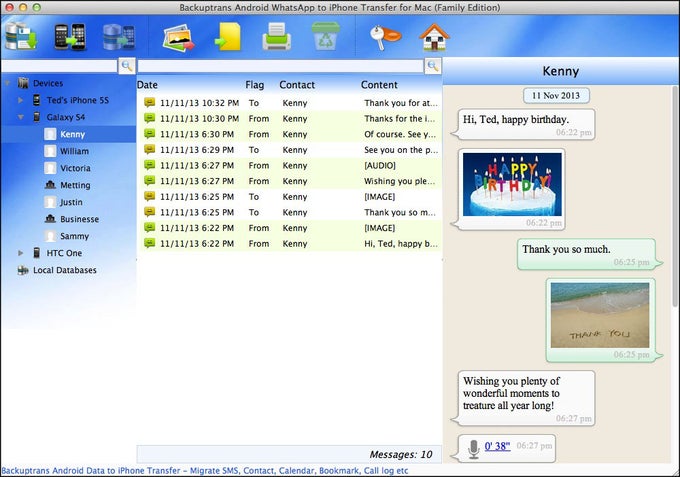680x477 pixels.
Task: Sort by the Flag column header
Action: [x=255, y=85]
